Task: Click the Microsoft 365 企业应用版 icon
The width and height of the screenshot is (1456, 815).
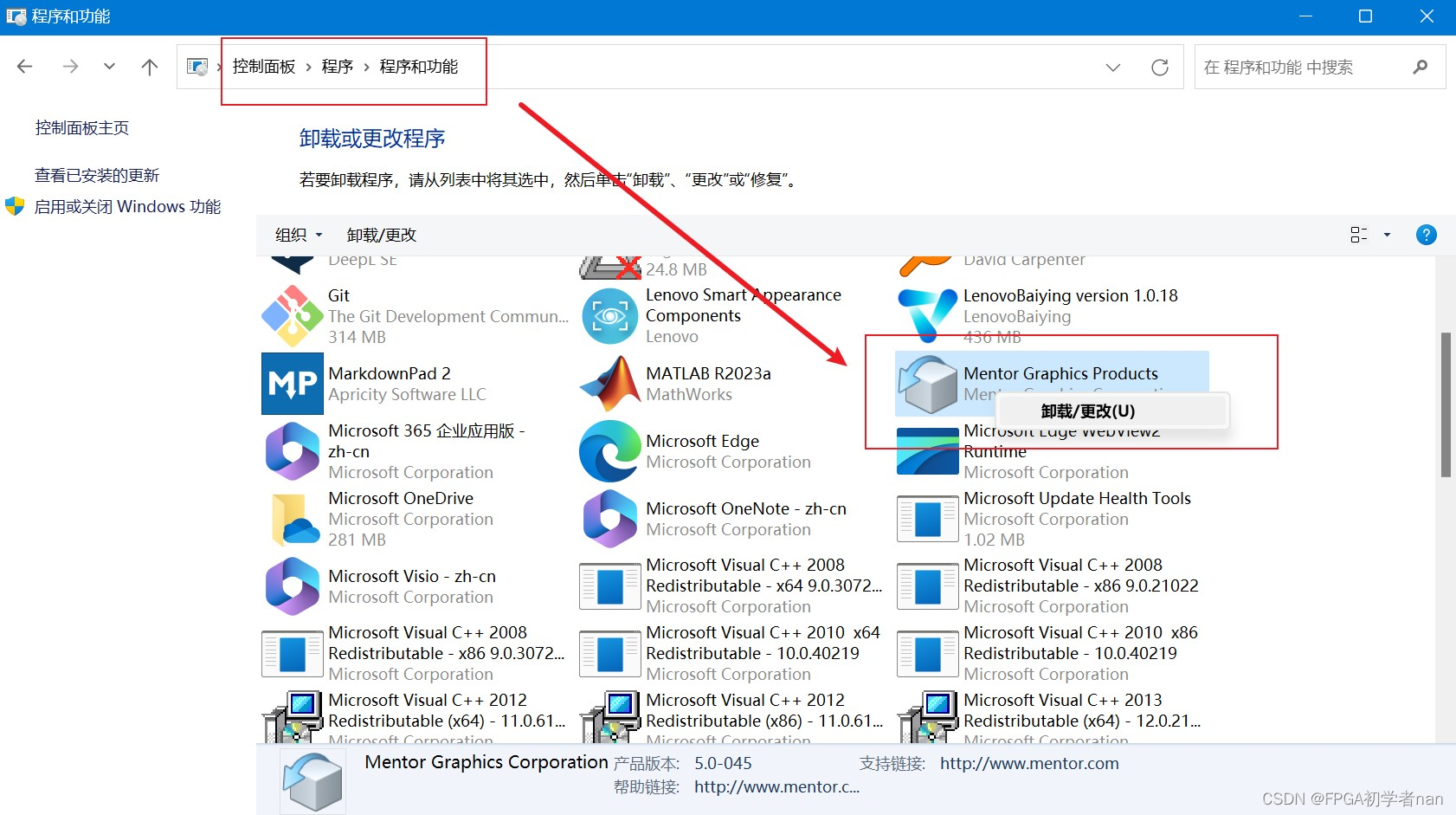Action: (x=293, y=451)
